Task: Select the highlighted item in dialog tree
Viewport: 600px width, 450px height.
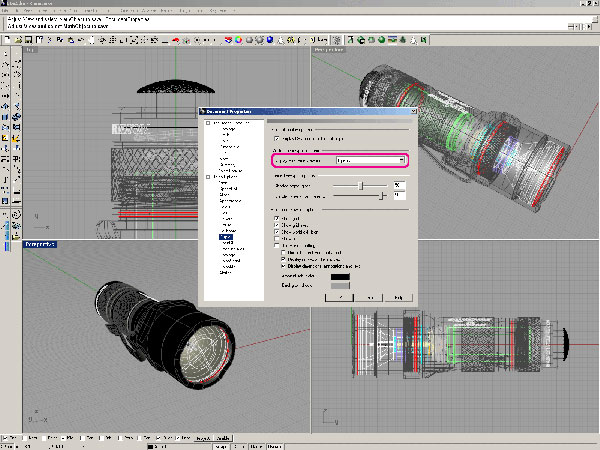Action: point(226,236)
